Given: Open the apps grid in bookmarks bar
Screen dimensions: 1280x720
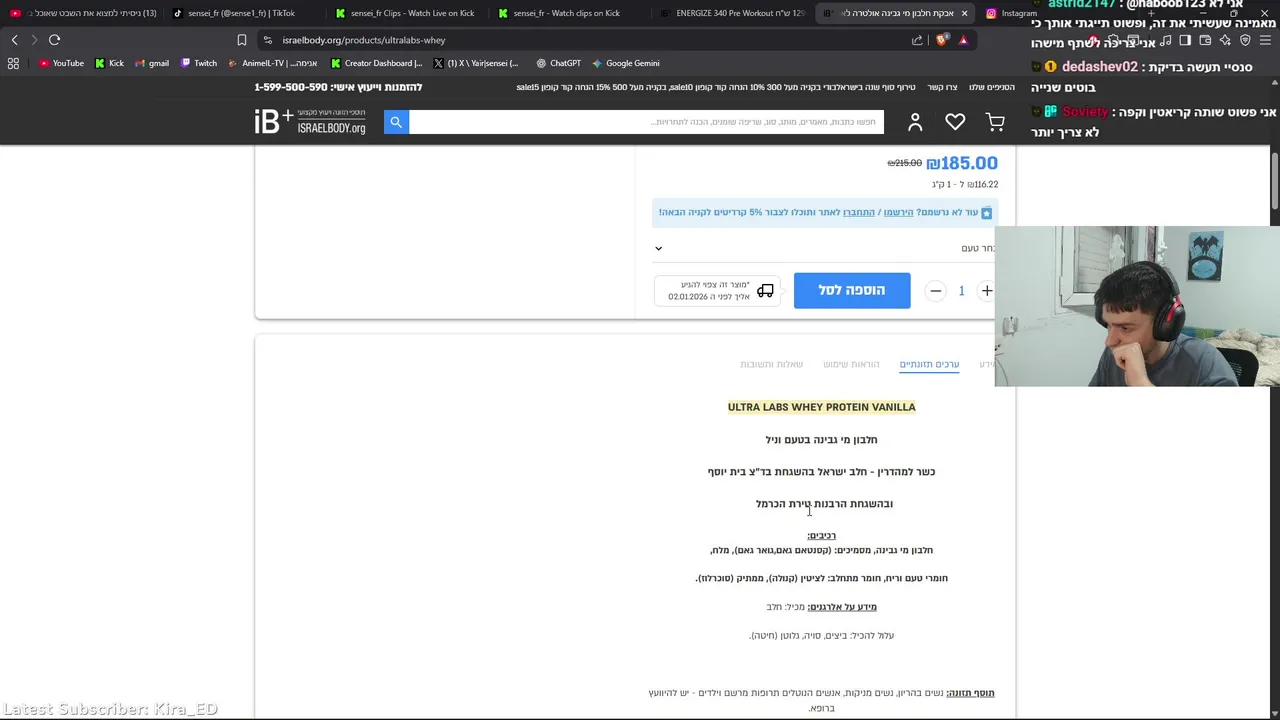Looking at the screenshot, I should pos(13,63).
